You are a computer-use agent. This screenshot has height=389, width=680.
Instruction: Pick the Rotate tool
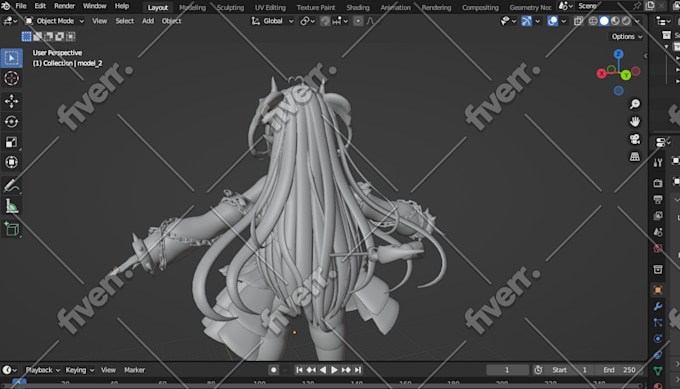click(12, 122)
